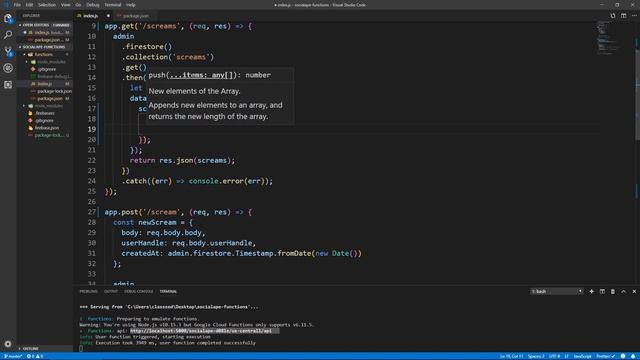Open the Extensions view in activity bar

click(8, 84)
